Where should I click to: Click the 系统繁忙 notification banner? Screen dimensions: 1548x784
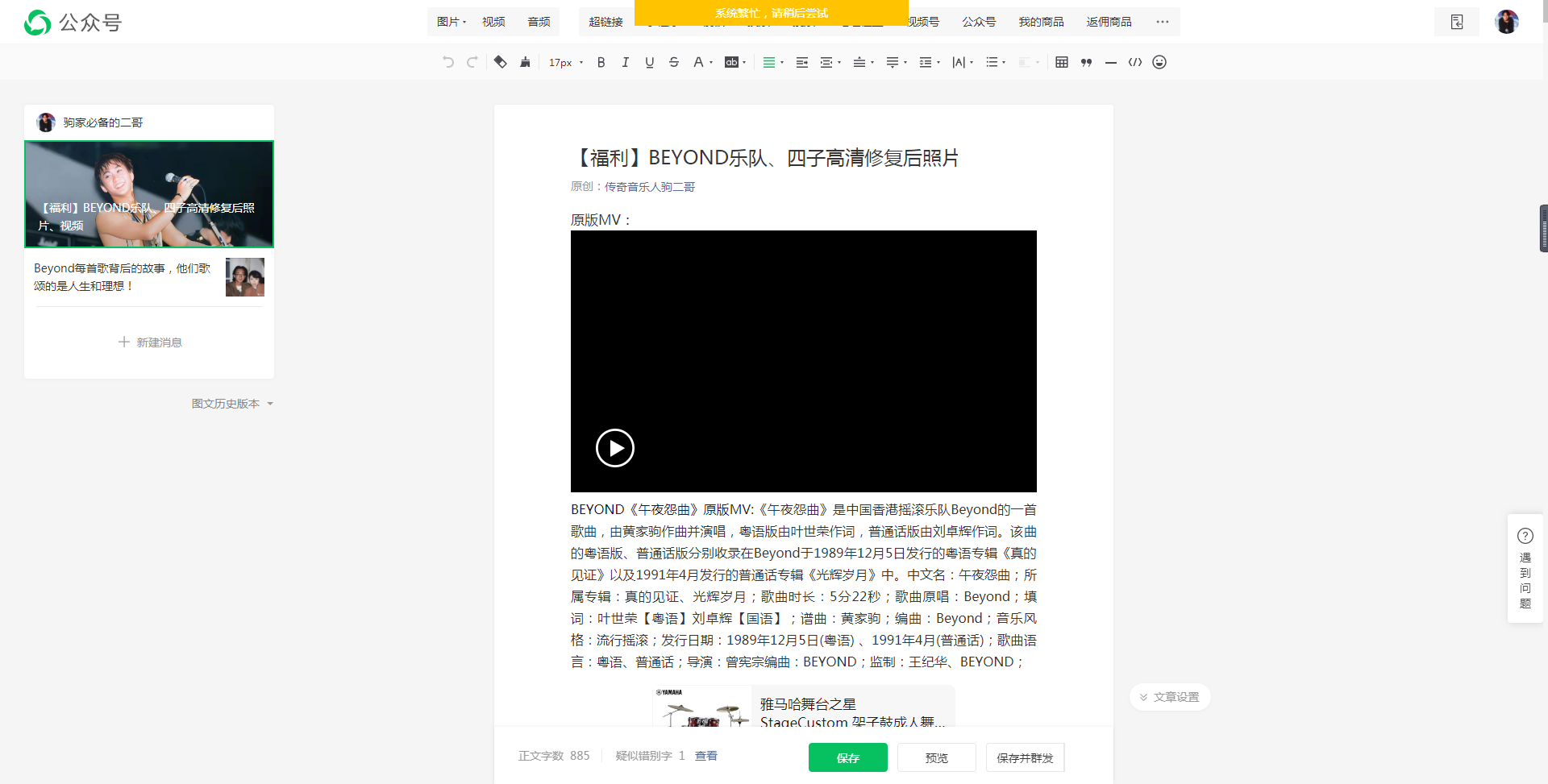point(772,13)
